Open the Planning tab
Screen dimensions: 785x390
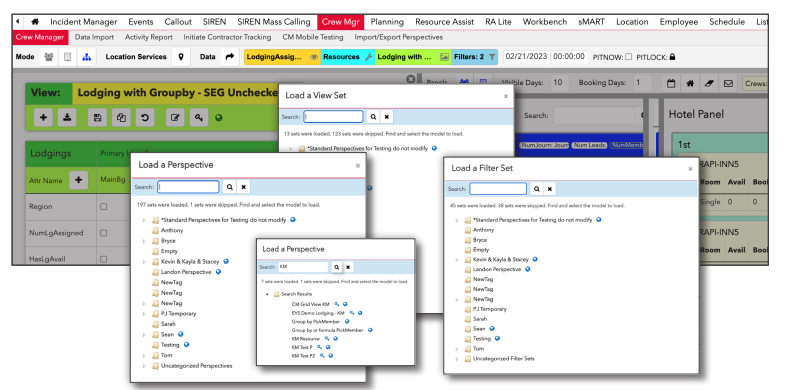[387, 22]
